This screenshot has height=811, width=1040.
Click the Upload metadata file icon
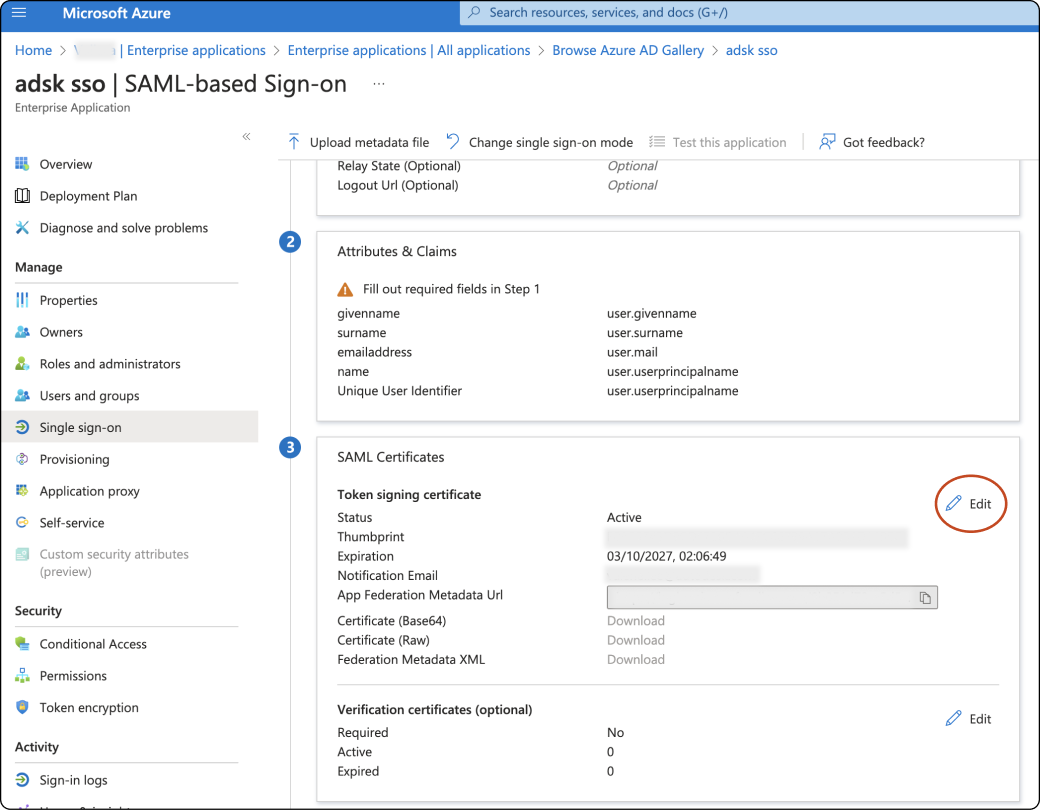[294, 142]
